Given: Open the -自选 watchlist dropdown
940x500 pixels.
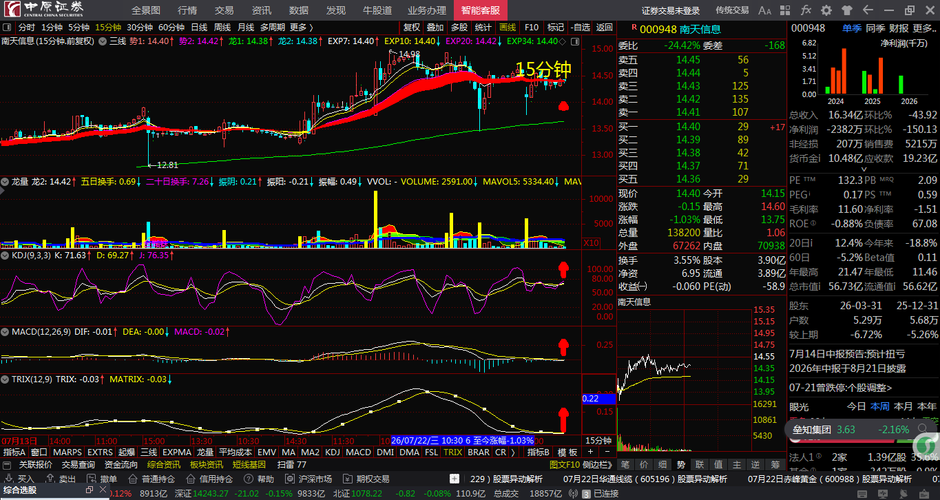Looking at the screenshot, I should point(580,28).
